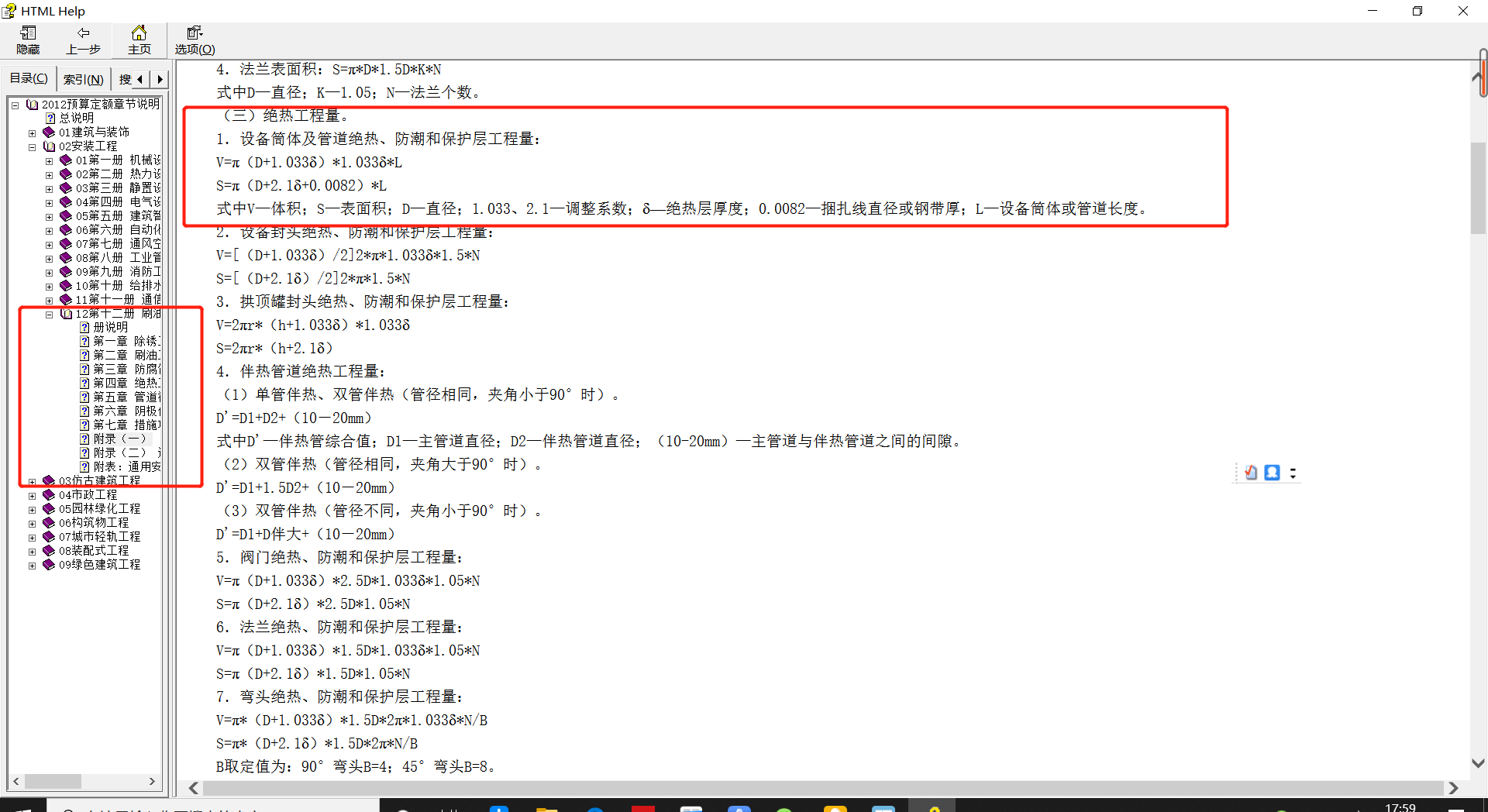Open the 附录（一） appendix topic
This screenshot has width=1488, height=812.
click(119, 439)
